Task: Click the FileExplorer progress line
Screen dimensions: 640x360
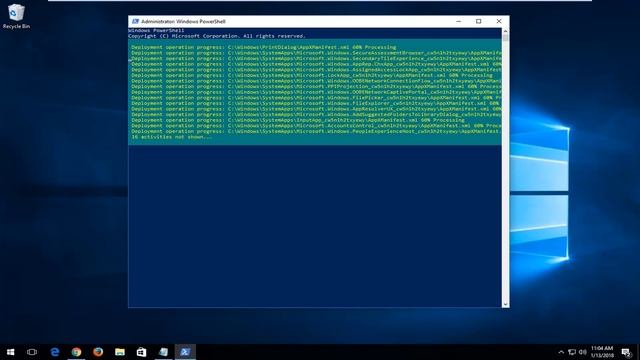Action: 316,103
